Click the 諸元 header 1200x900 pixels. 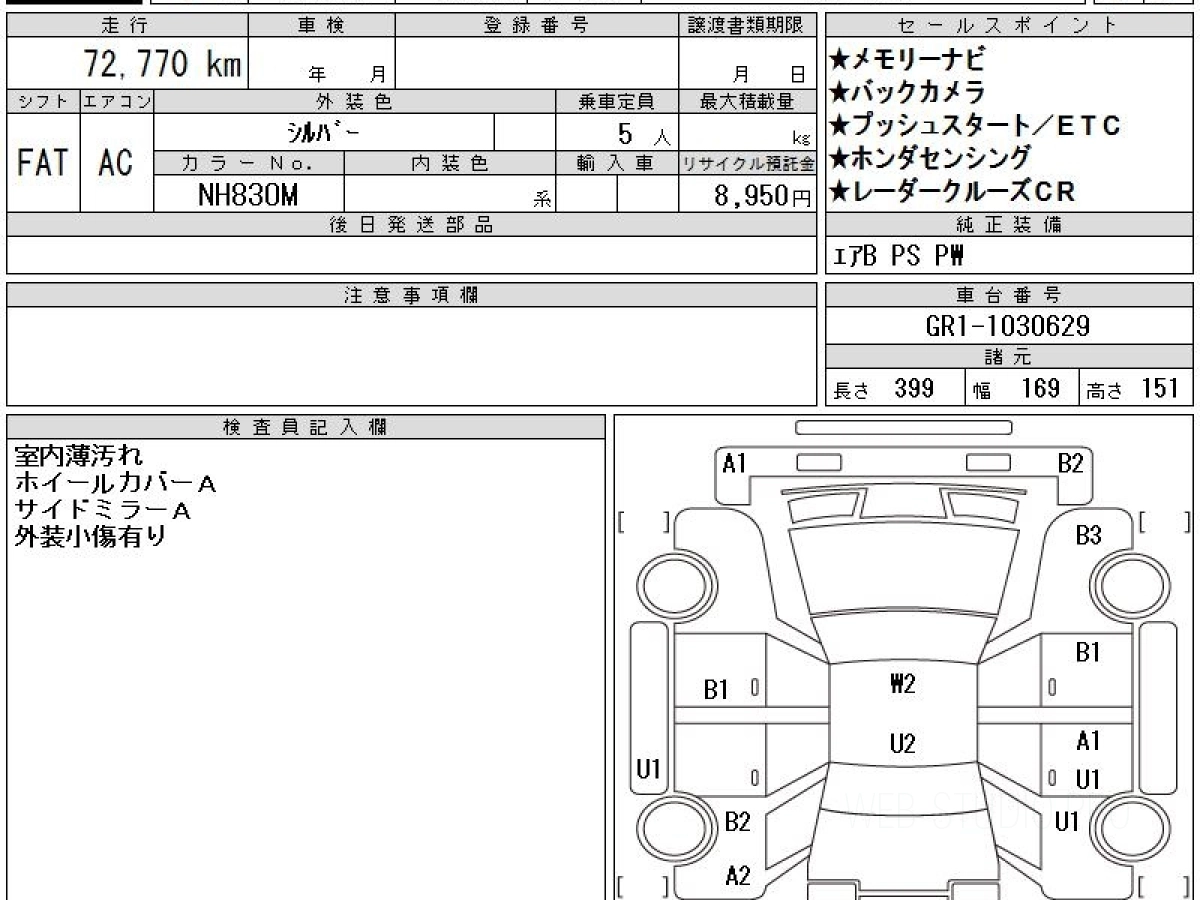point(1009,357)
